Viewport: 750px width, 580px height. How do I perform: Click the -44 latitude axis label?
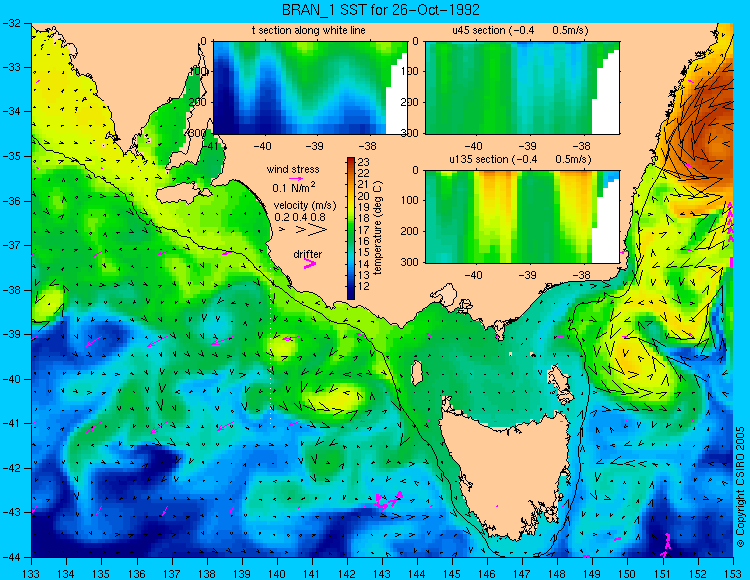coord(12,557)
